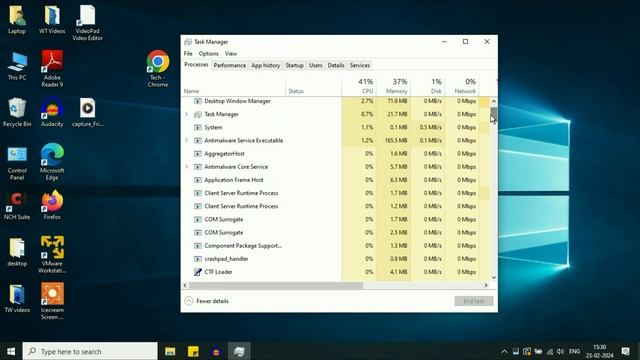The width and height of the screenshot is (640, 360).
Task: Switch to the Details tab
Action: click(336, 65)
